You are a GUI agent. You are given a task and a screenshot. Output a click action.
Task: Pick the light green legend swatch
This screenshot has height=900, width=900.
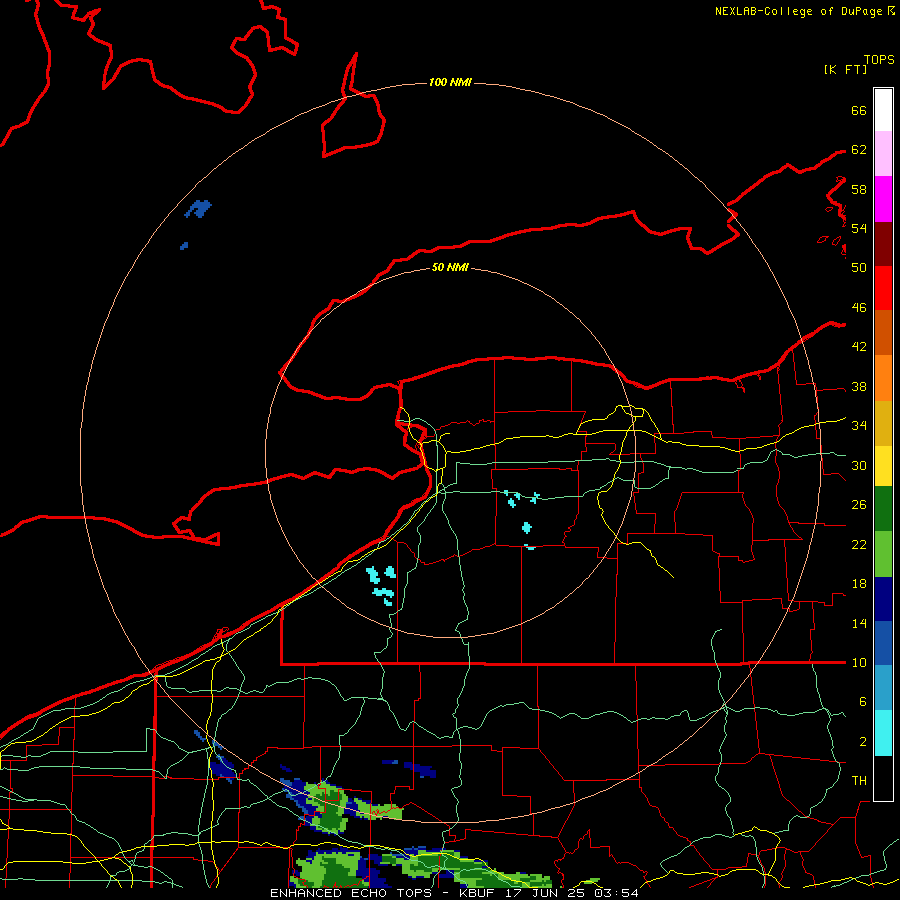point(883,554)
